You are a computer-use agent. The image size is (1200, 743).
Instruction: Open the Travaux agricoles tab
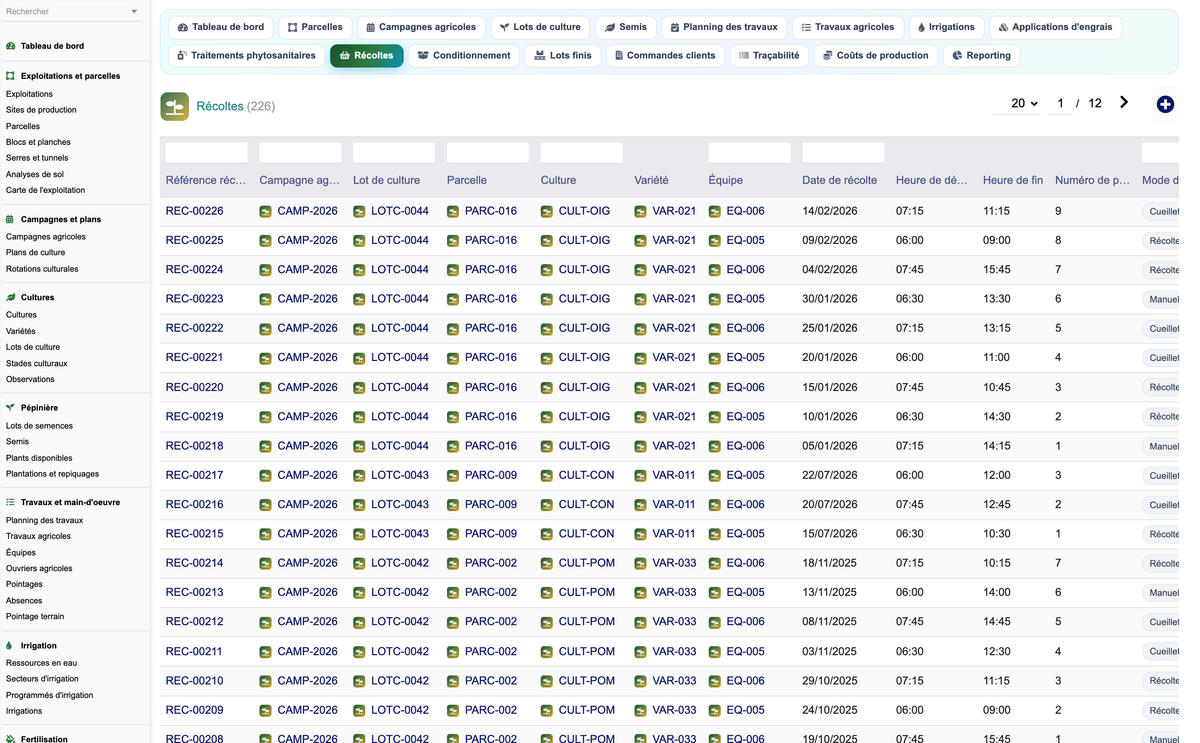point(848,27)
